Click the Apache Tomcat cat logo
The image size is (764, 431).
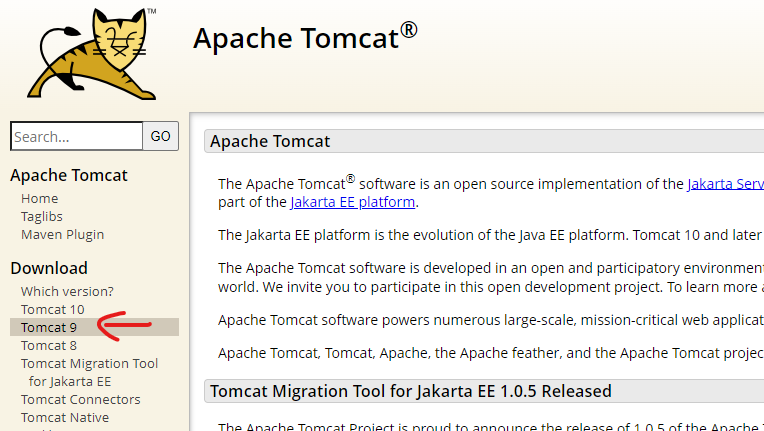93,54
